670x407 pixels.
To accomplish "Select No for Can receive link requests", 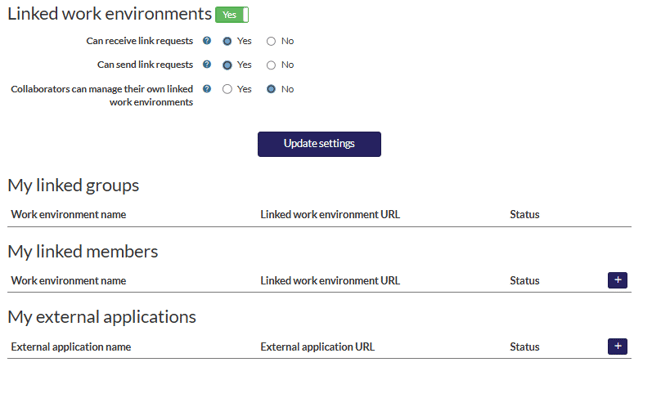I will (271, 41).
